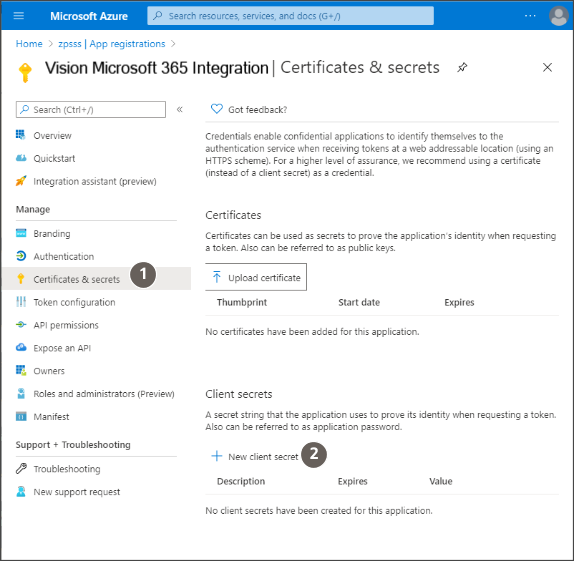Focus the top search resources field
The height and width of the screenshot is (561, 574).
291,16
